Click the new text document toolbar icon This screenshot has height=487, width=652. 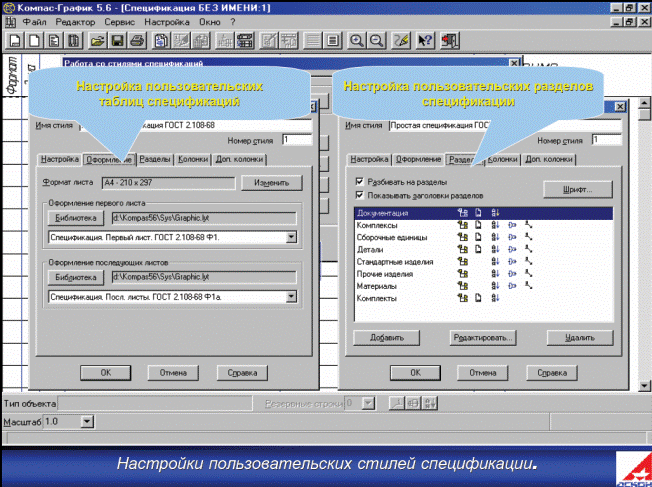tap(54, 41)
